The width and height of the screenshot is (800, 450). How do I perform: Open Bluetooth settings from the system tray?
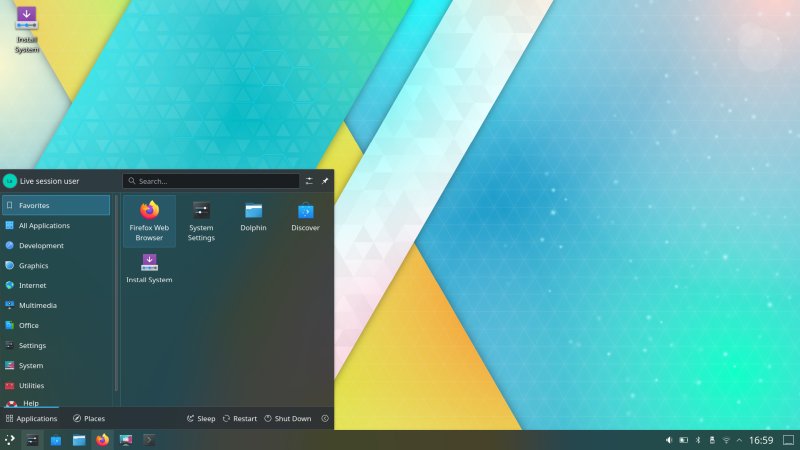point(698,440)
